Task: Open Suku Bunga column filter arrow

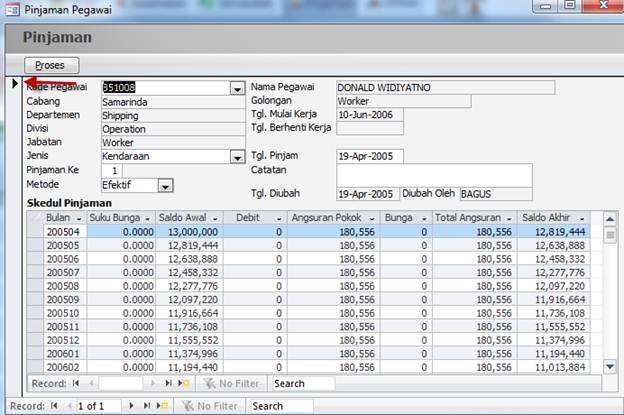Action: 148,218
